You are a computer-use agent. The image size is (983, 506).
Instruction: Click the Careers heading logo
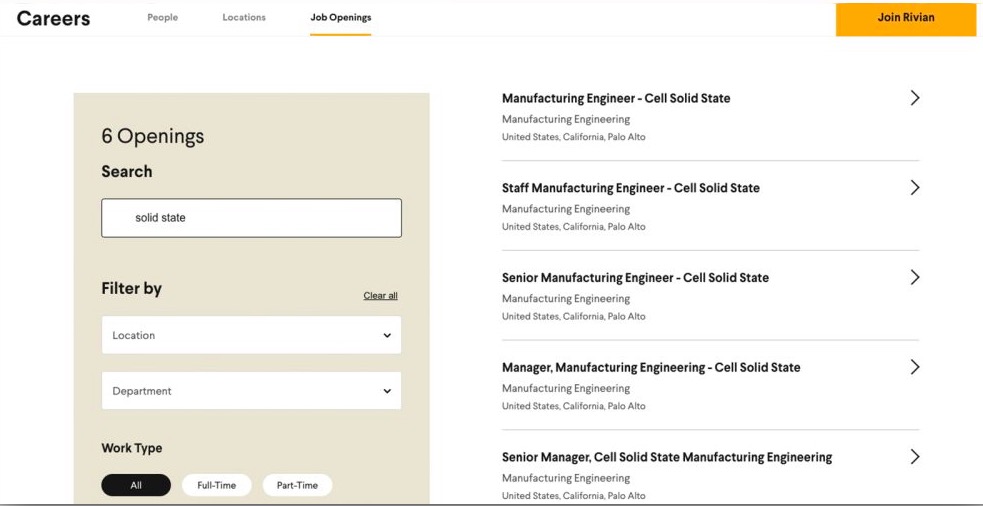tap(53, 19)
